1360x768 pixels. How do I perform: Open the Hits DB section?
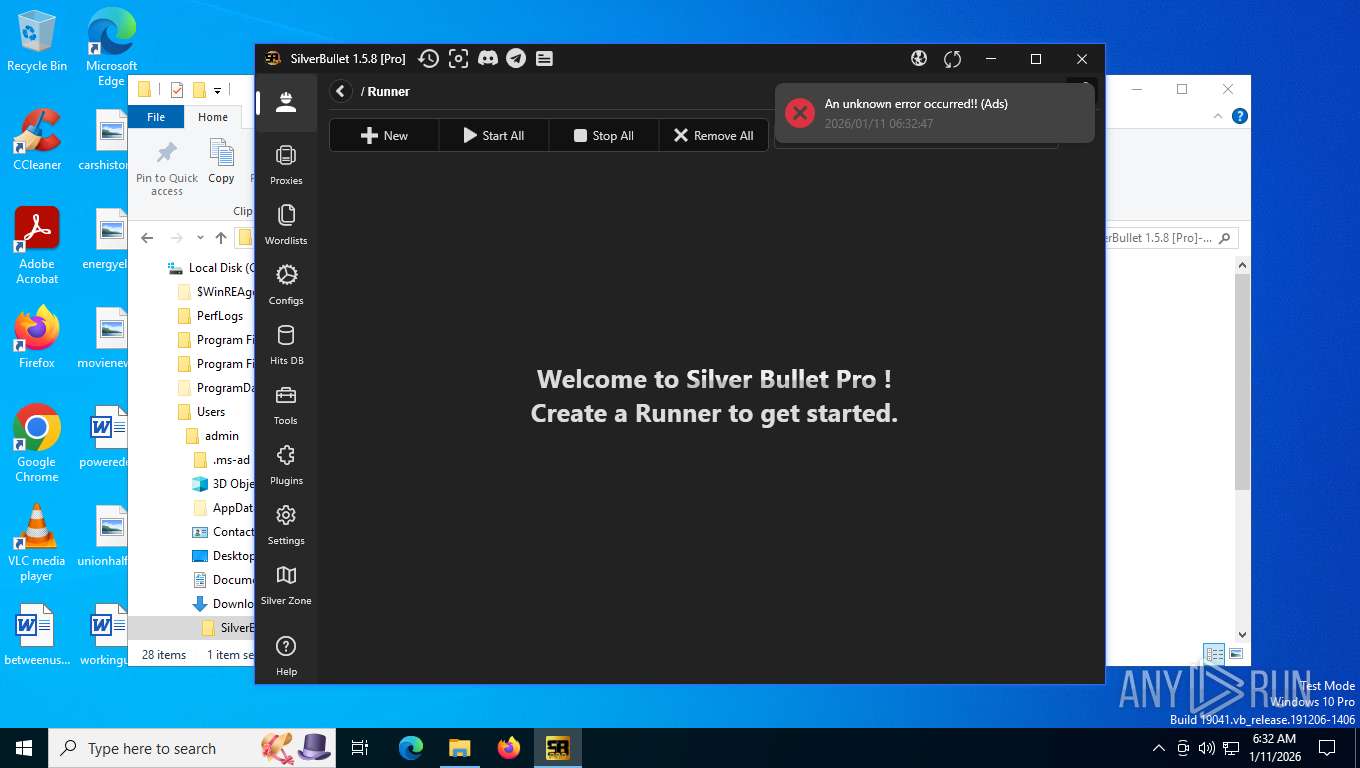[x=286, y=345]
